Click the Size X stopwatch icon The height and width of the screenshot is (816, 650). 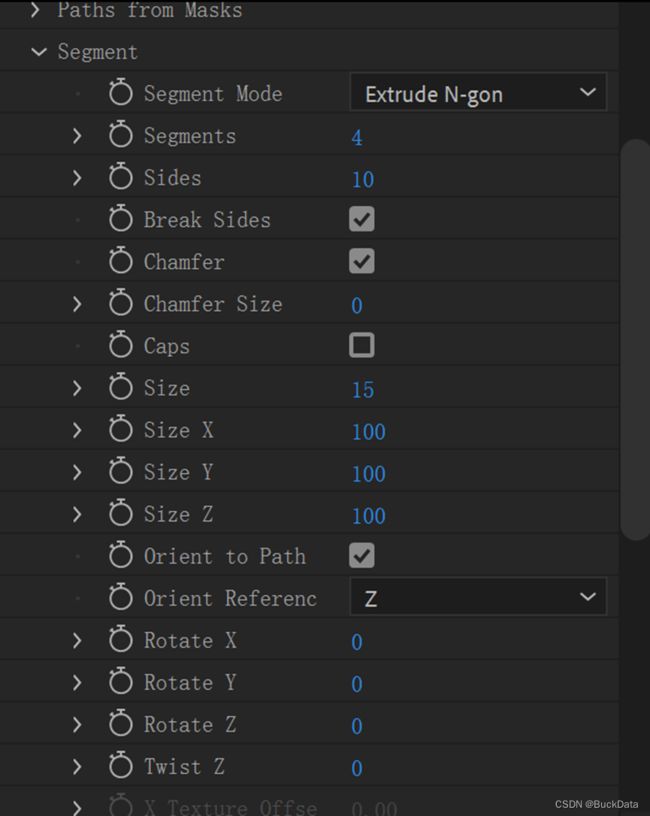(121, 428)
